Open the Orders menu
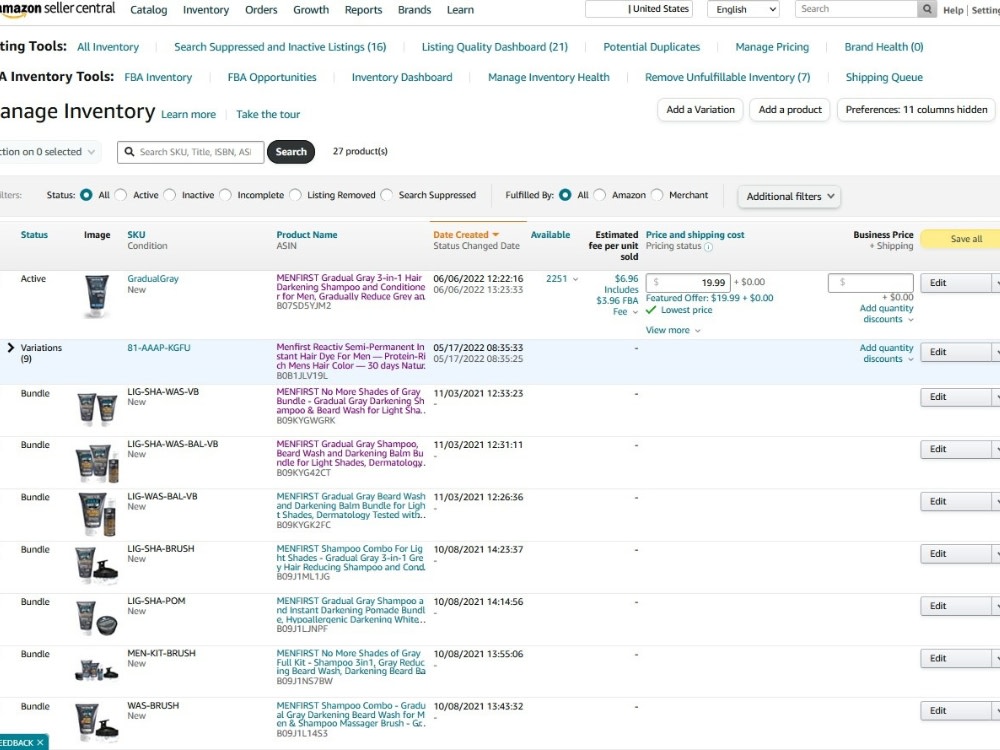Screen dimensions: 1000x750 (x=261, y=10)
